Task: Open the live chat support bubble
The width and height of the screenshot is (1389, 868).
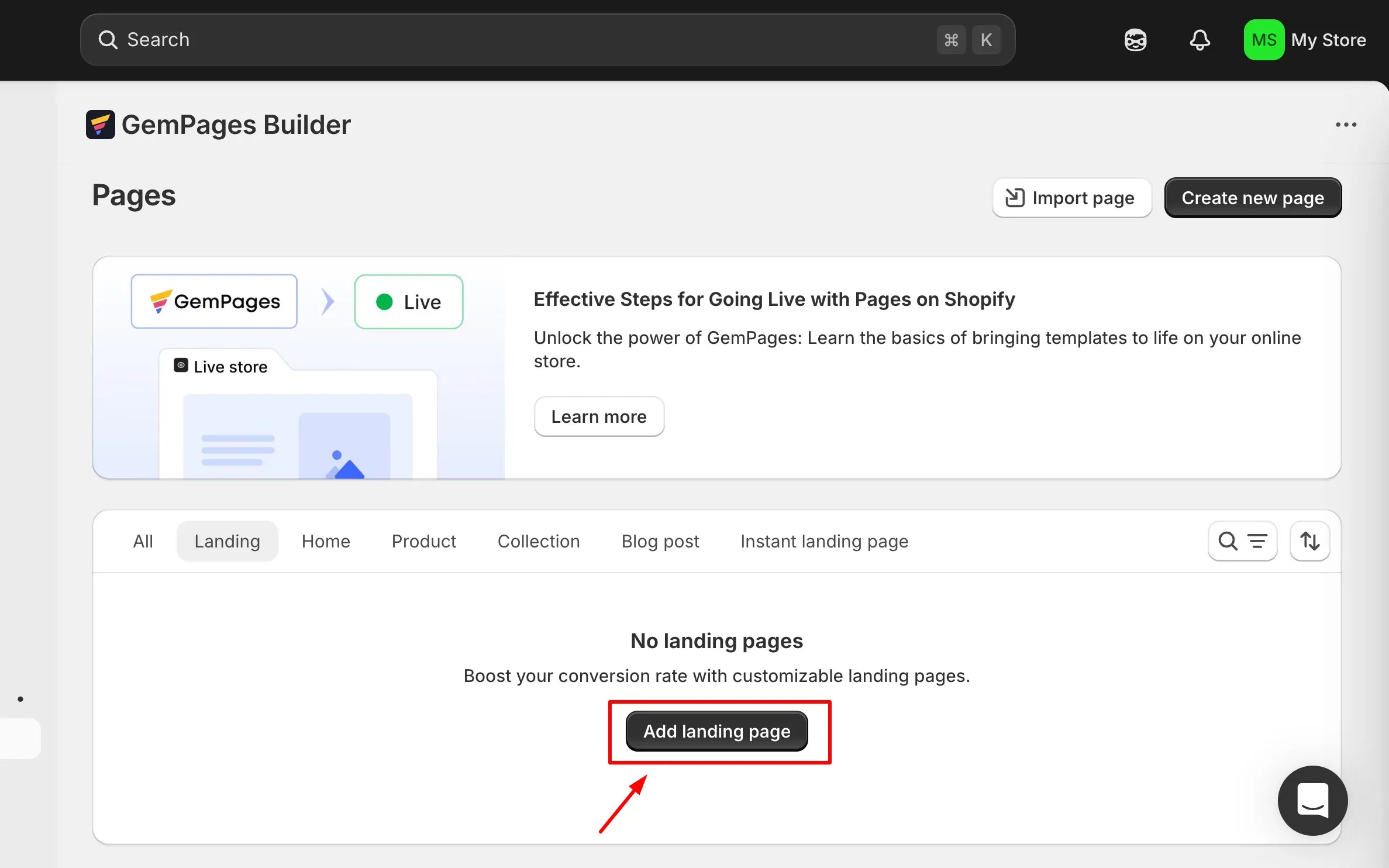Action: click(1312, 800)
